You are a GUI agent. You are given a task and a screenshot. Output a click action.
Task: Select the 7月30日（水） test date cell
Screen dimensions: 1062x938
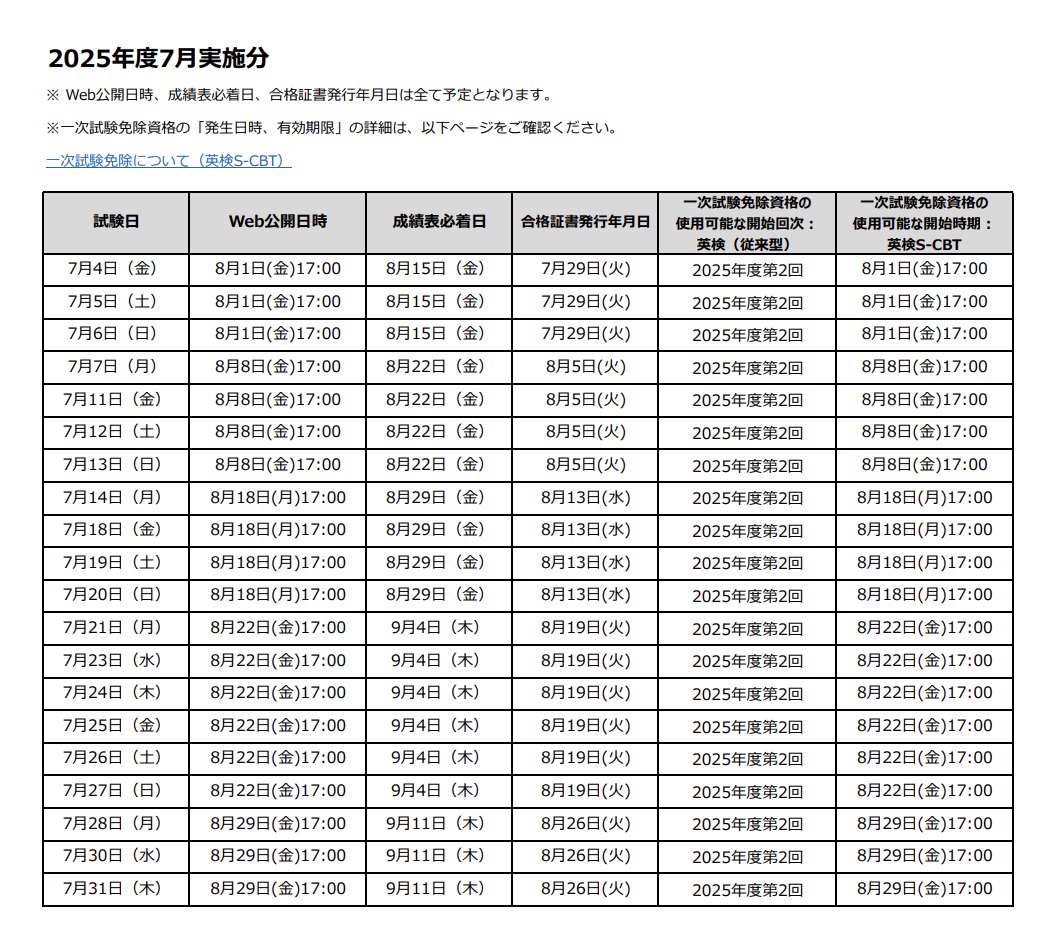tap(116, 856)
